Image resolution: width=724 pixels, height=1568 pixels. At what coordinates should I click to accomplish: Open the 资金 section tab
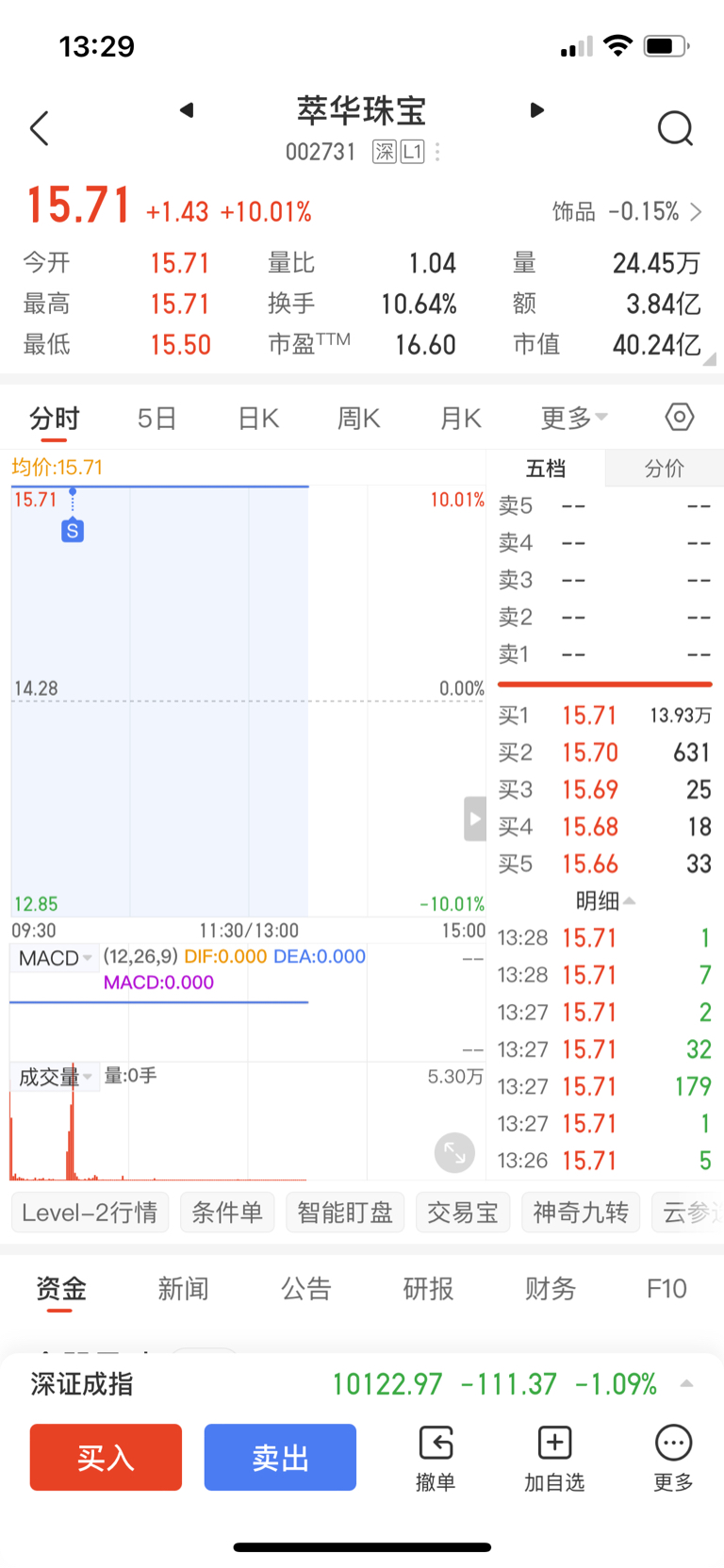pyautogui.click(x=61, y=1288)
